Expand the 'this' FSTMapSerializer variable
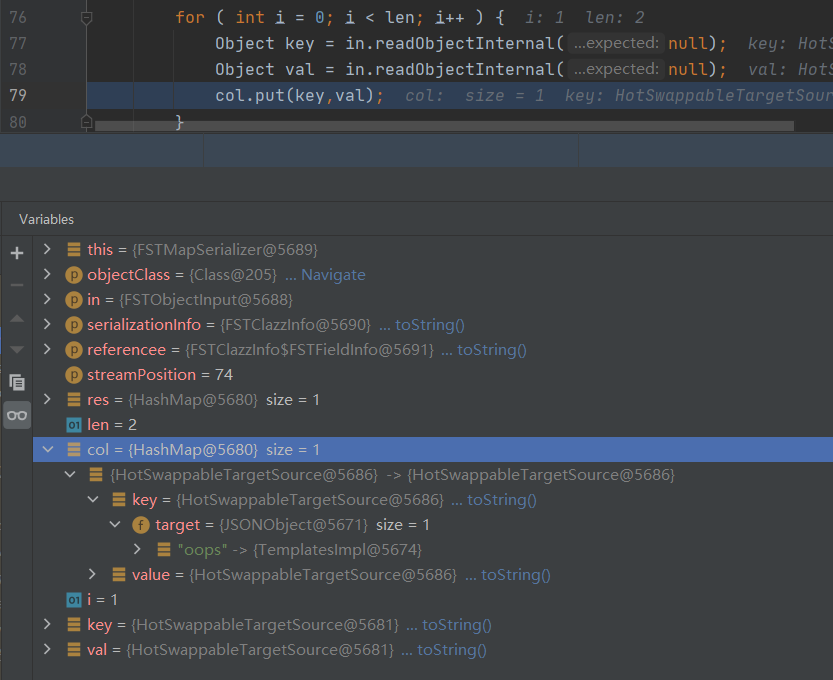The height and width of the screenshot is (680, 833). (x=47, y=249)
